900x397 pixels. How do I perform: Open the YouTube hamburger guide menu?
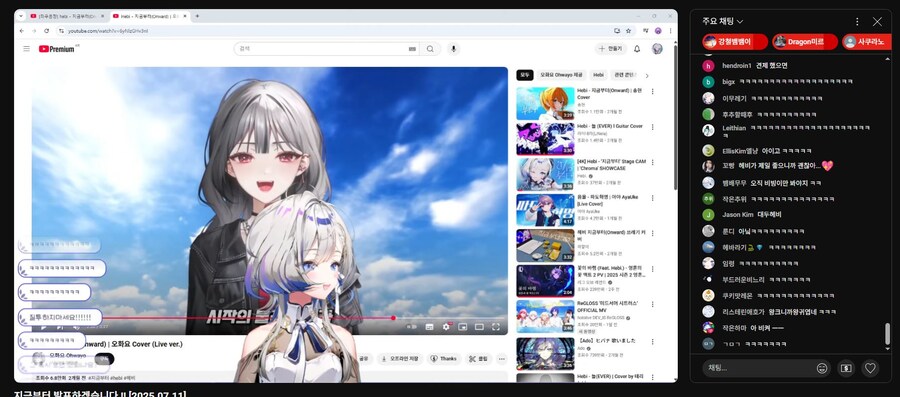click(26, 49)
